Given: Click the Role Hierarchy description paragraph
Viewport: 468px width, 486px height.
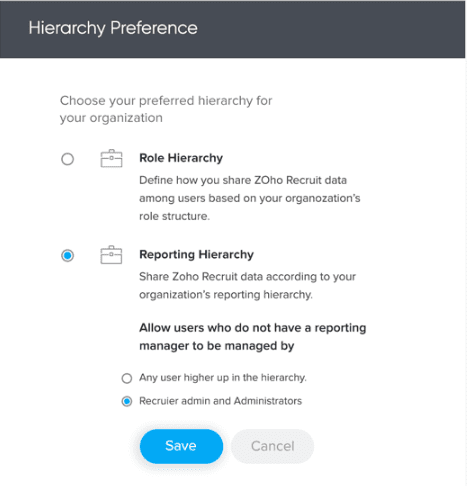Looking at the screenshot, I should click(250, 198).
